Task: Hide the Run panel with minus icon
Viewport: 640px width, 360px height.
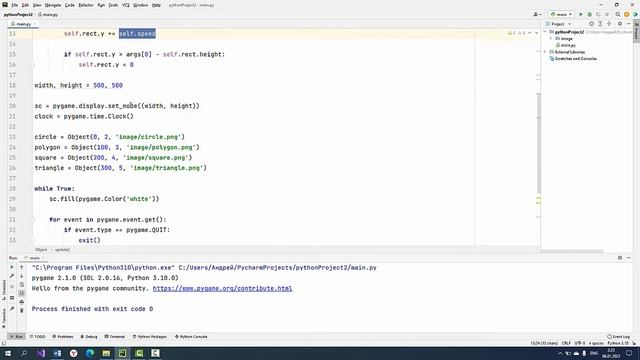Action: tap(629, 258)
